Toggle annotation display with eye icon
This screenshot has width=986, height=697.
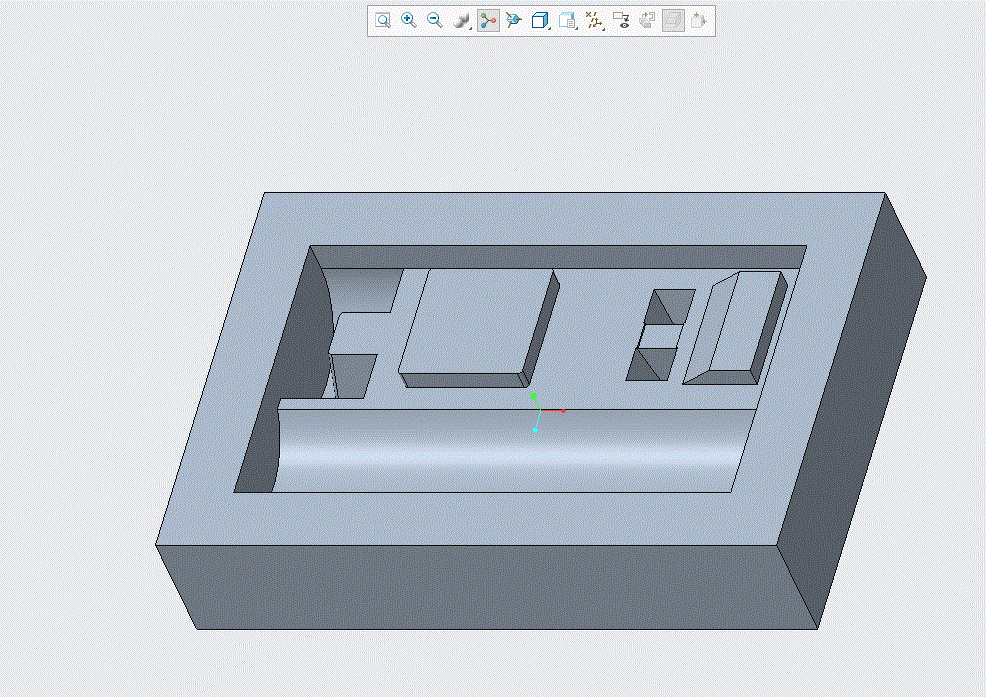(x=621, y=20)
